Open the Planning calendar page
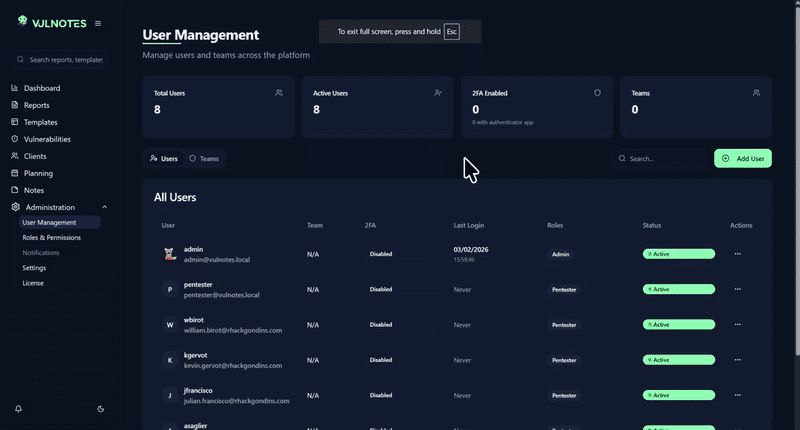Screen dimensions: 800x430 tap(39, 173)
